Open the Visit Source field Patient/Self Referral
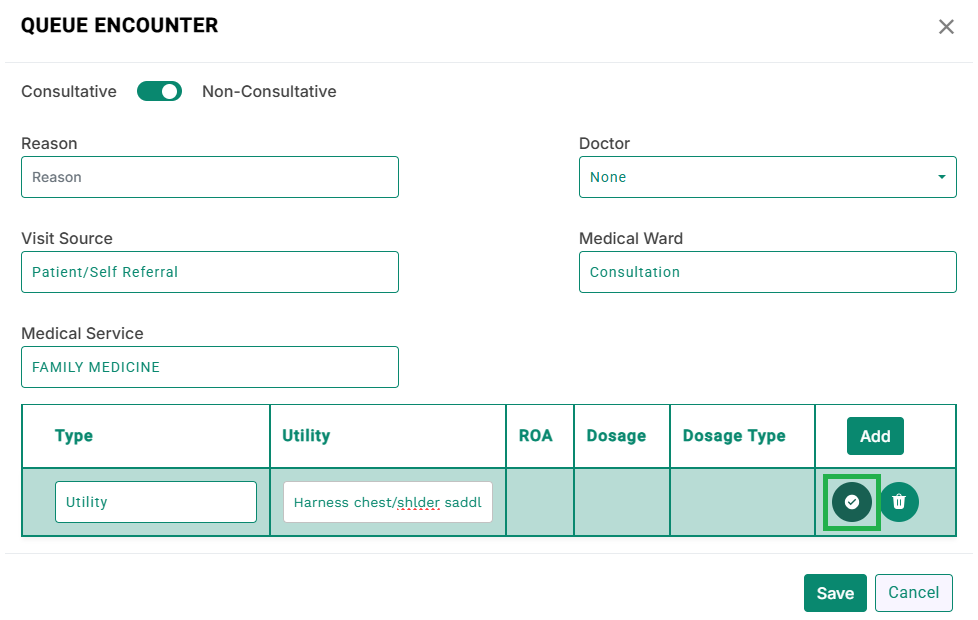Image resolution: width=978 pixels, height=620 pixels. [210, 272]
